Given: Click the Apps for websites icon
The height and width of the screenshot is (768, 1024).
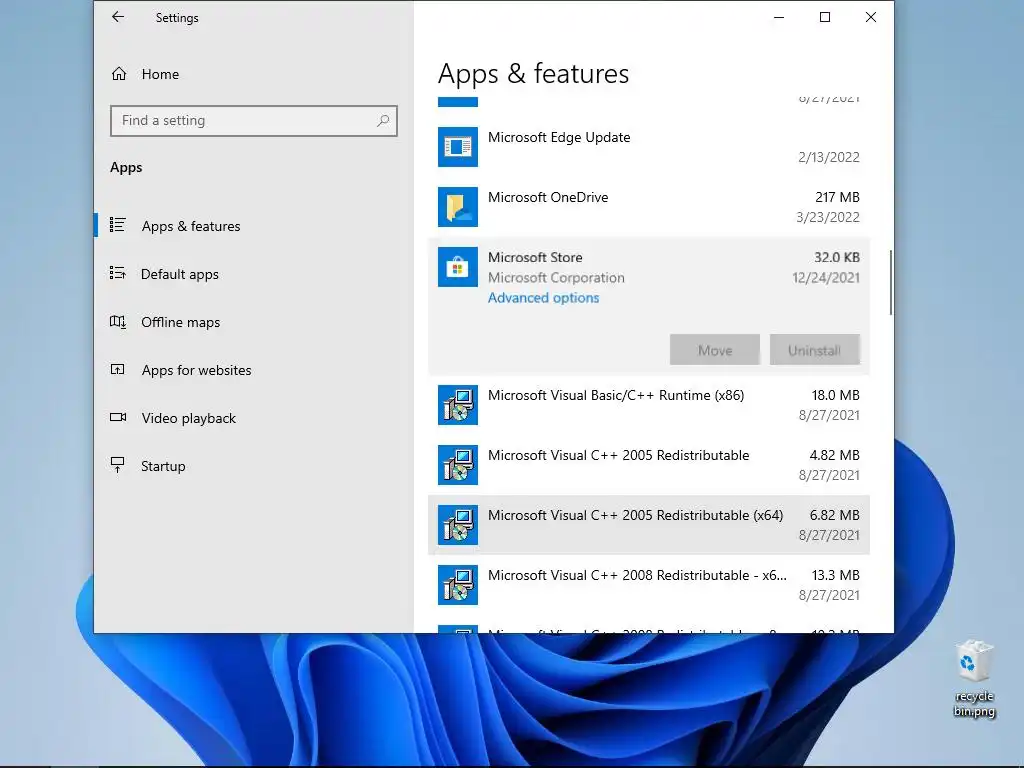Looking at the screenshot, I should click(x=118, y=370).
